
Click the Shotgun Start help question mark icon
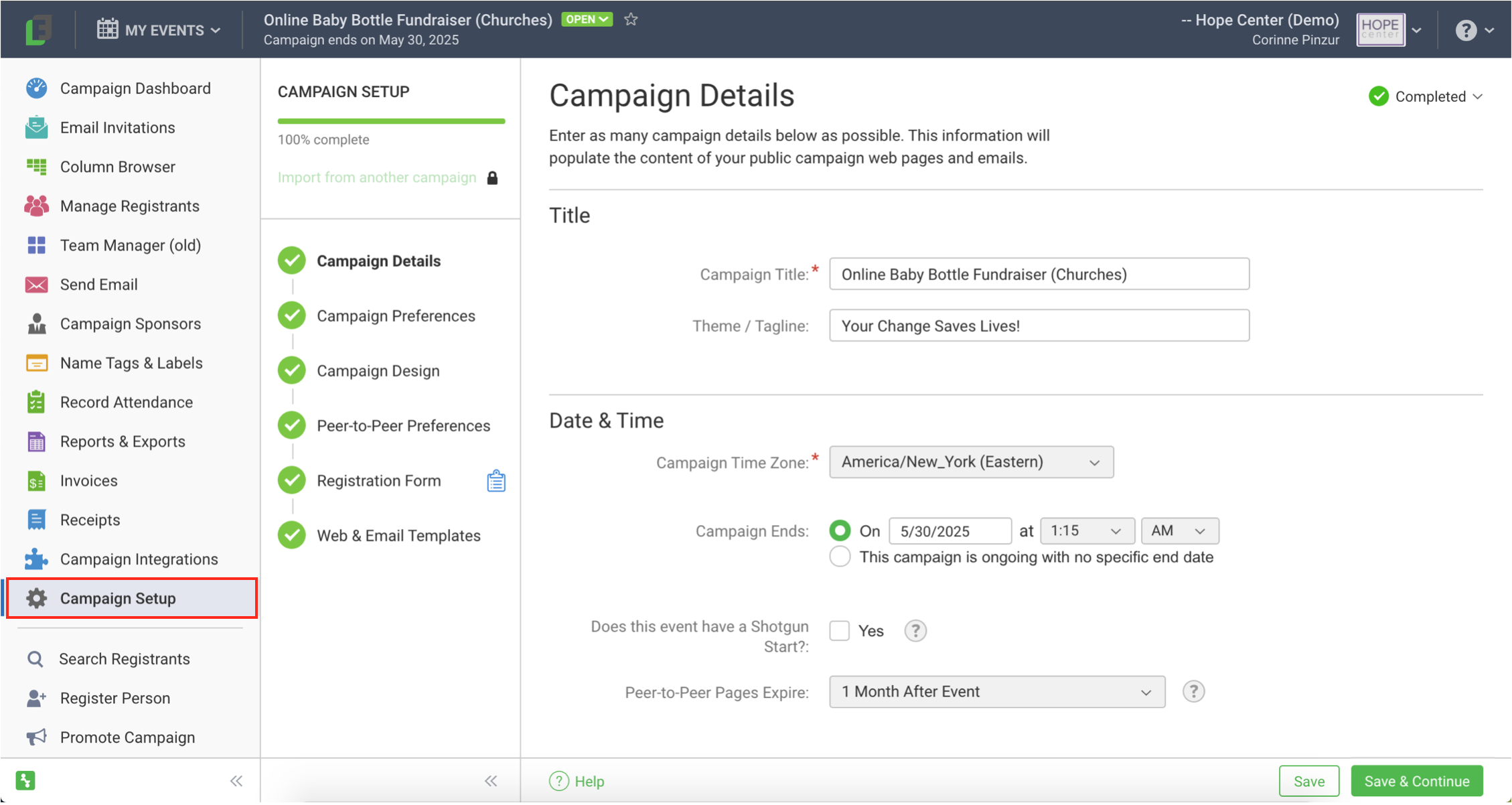[915, 631]
